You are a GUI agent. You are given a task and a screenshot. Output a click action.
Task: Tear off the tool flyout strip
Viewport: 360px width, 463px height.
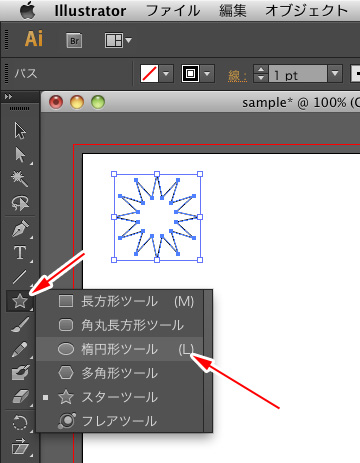coord(208,361)
